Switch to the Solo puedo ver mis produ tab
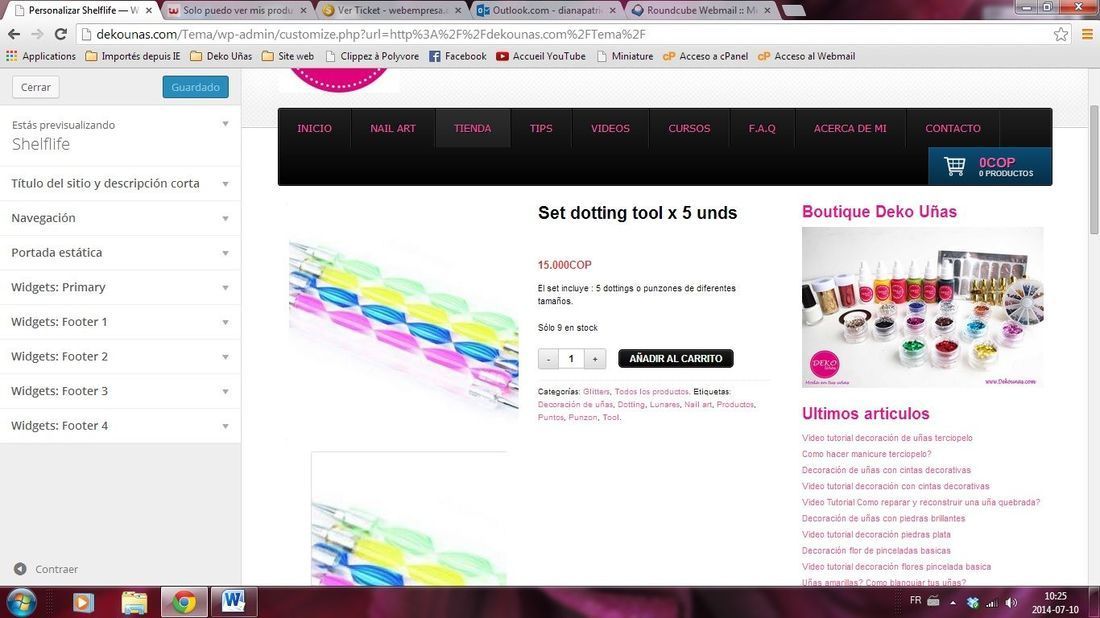The image size is (1100, 618). (x=237, y=11)
